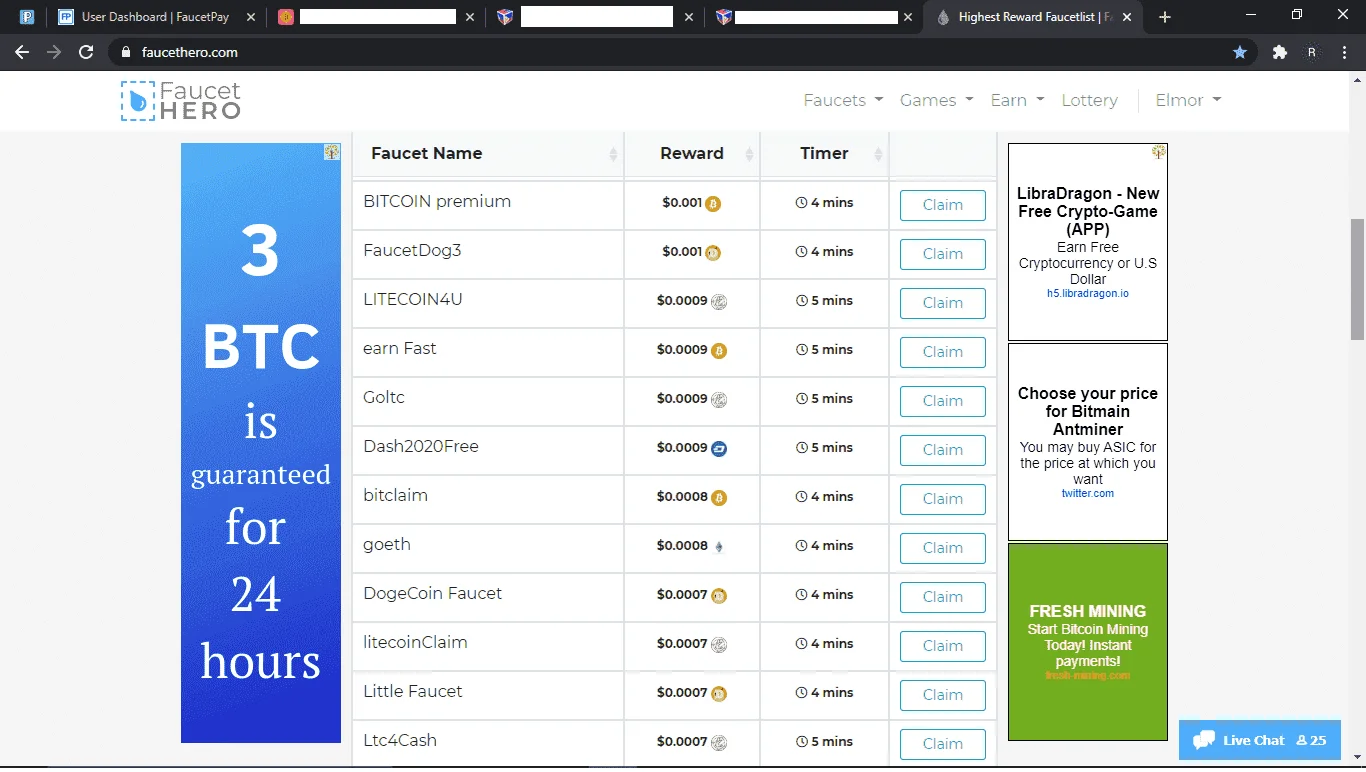Screen dimensions: 1366x772
Task: Click the ad info icon on the 3 BTC banner
Action: pos(332,152)
